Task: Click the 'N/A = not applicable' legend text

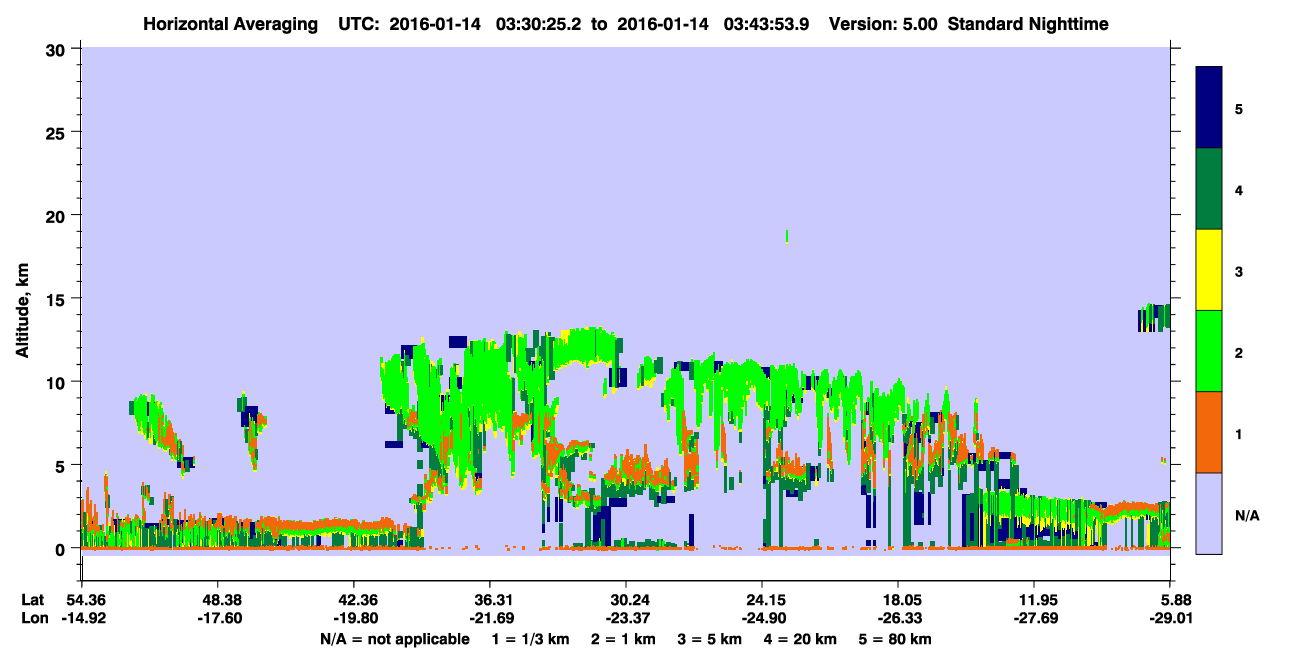Action: tap(395, 639)
